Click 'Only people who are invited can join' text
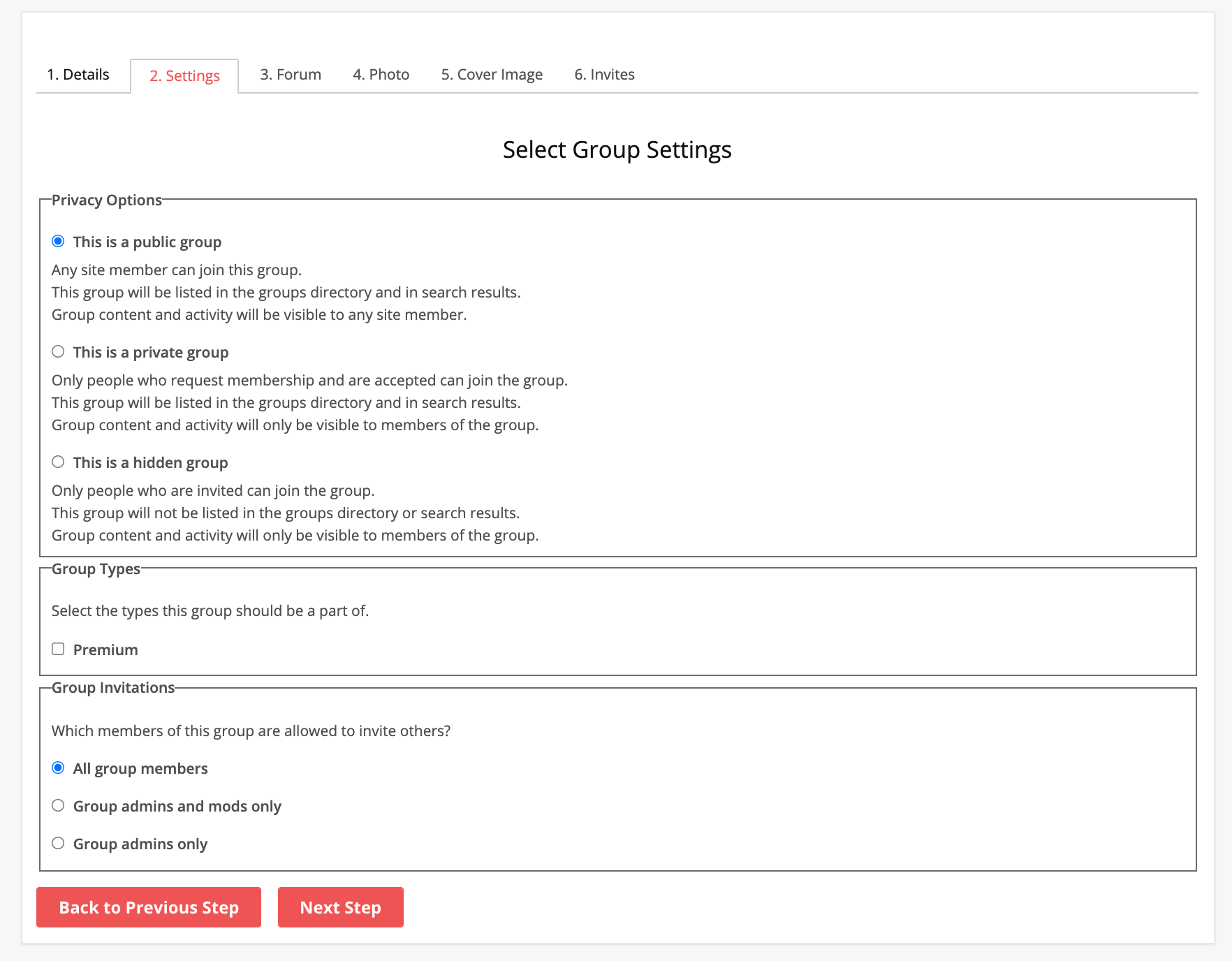This screenshot has width=1232, height=961. [x=213, y=491]
